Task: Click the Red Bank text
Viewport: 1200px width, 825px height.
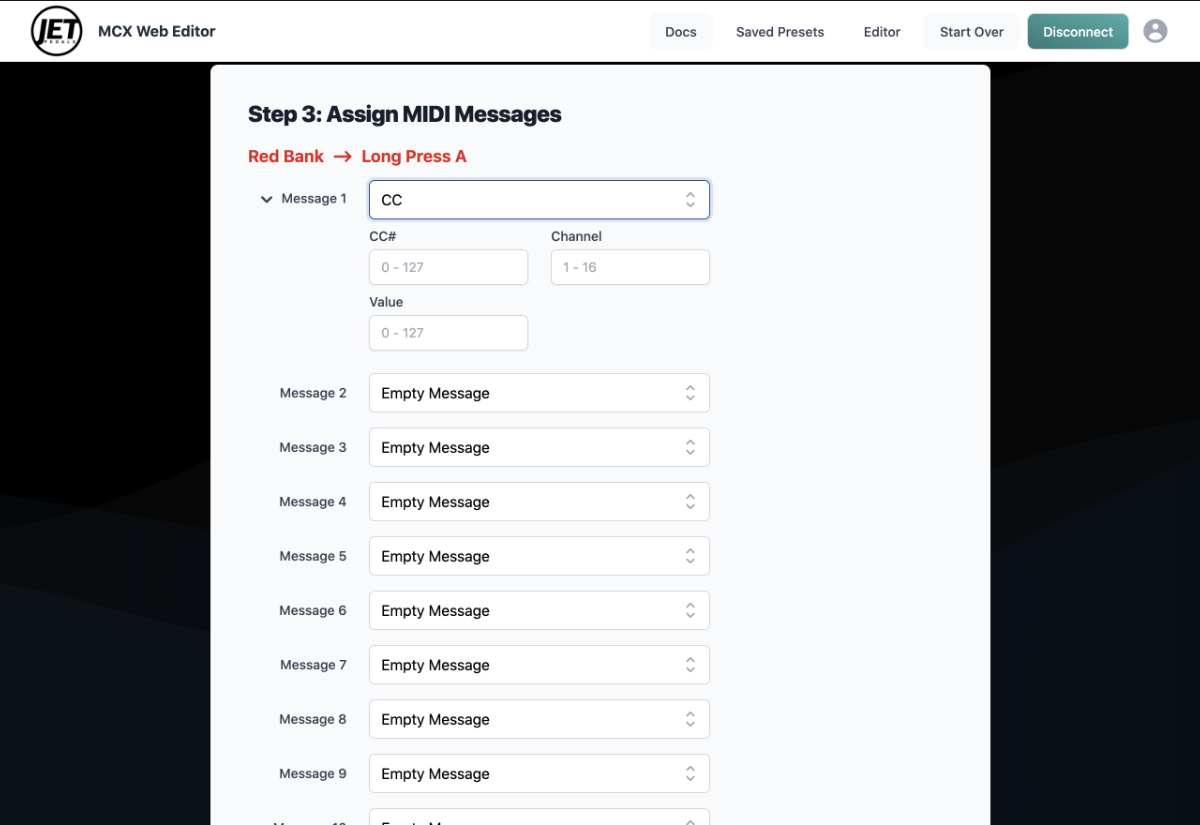Action: [x=286, y=156]
